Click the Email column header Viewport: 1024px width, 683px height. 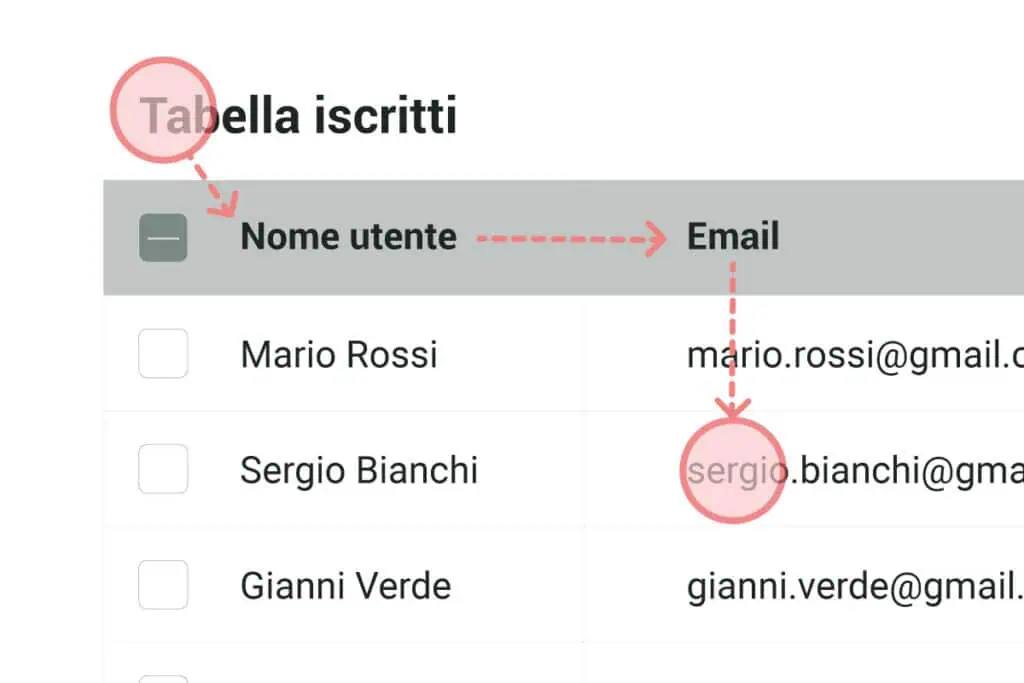(x=732, y=237)
